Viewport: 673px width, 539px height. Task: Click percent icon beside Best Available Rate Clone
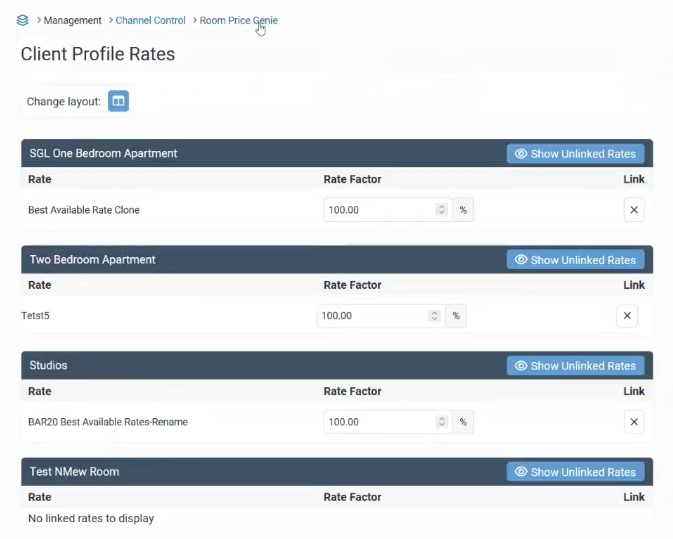[463, 210]
